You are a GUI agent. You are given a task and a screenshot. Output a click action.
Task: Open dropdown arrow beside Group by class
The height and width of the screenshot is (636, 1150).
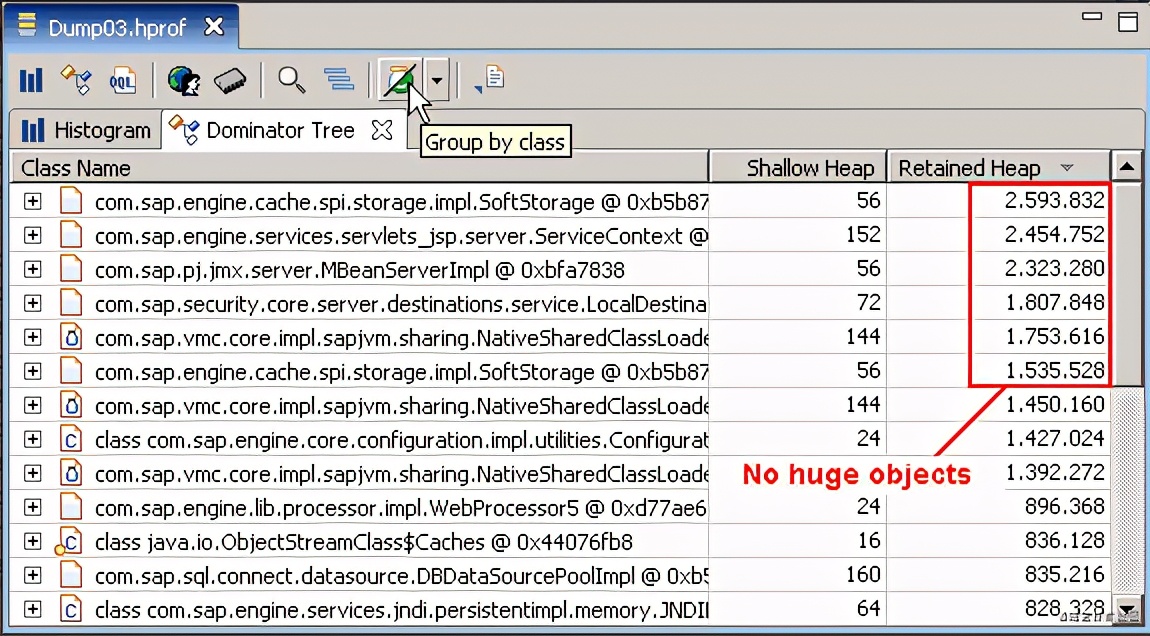[437, 80]
